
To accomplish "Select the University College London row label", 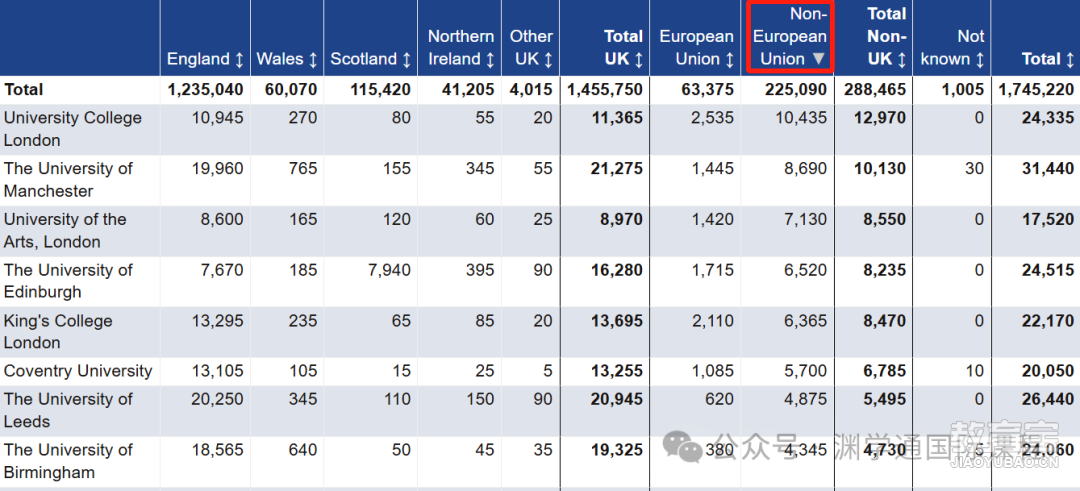I will tap(73, 129).
